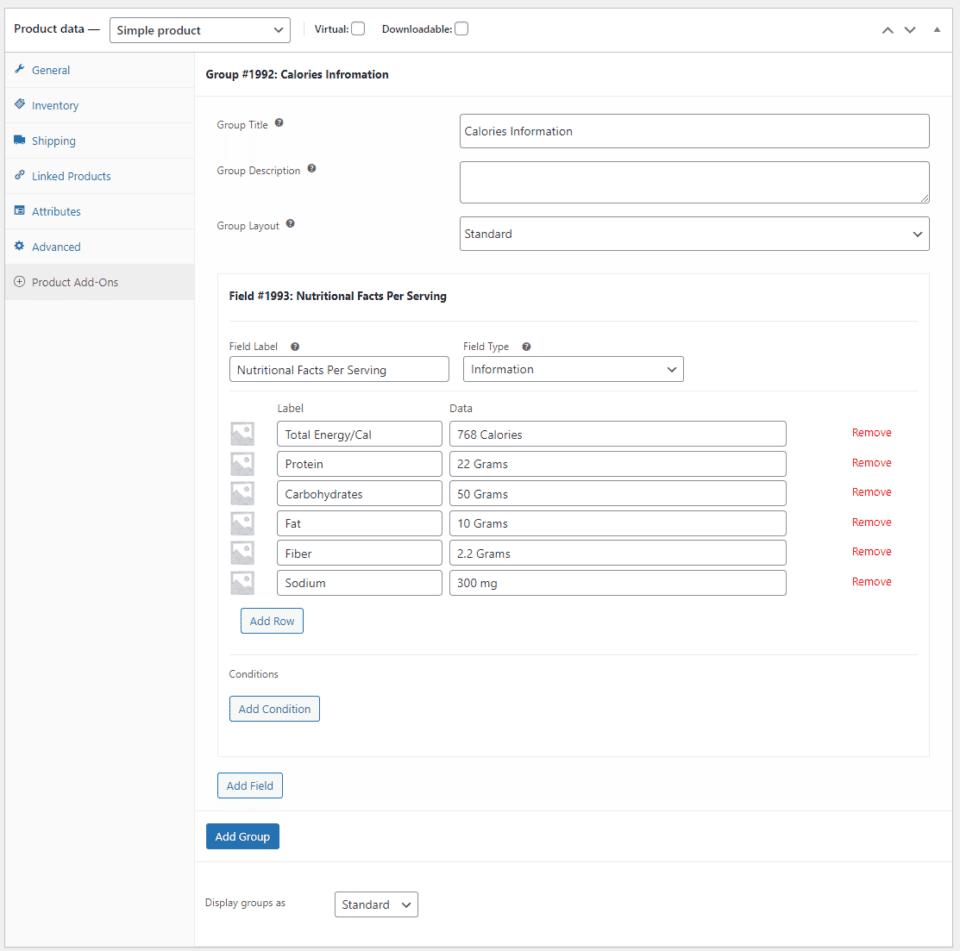Click the Linked Products chain icon
The width and height of the screenshot is (960, 951).
point(20,175)
